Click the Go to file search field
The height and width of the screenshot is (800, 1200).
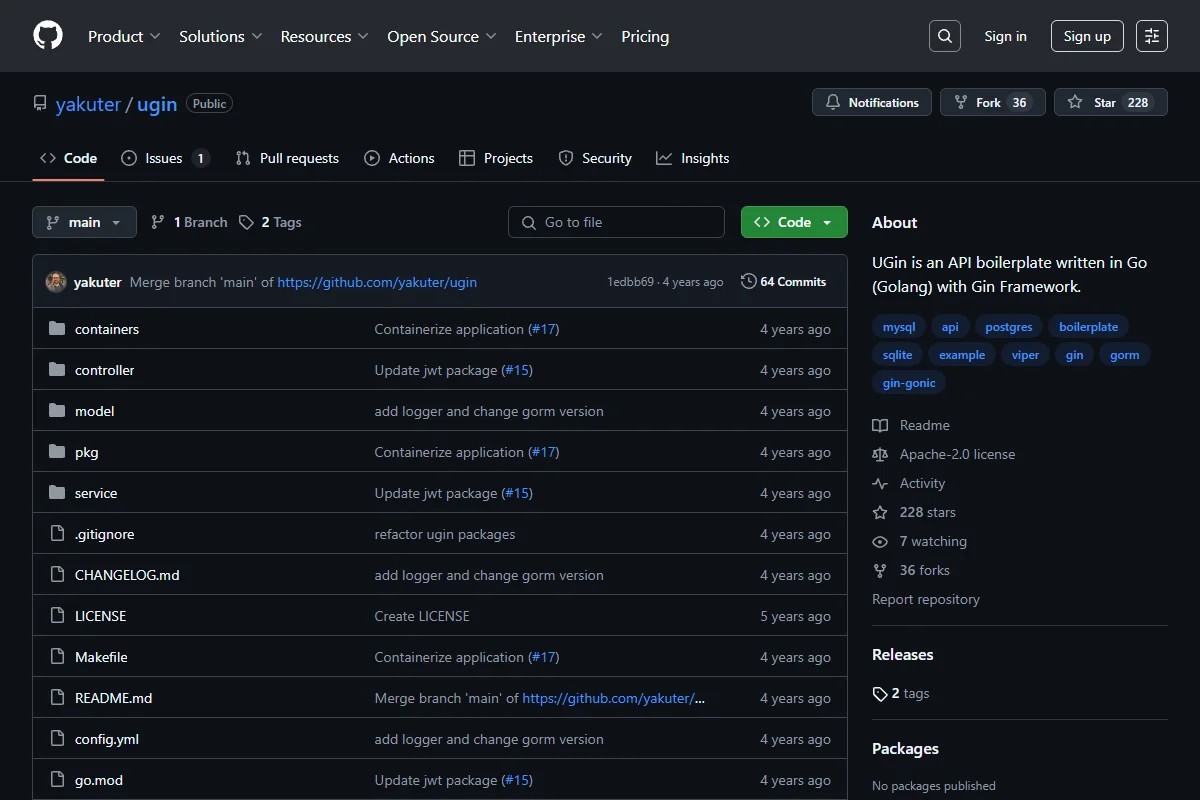coord(616,222)
